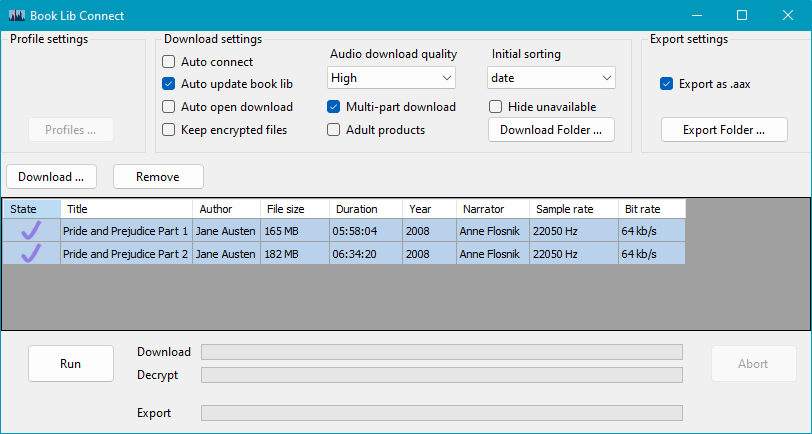Viewport: 812px width, 434px height.
Task: Sort by Duration column header
Action: pyautogui.click(x=366, y=209)
